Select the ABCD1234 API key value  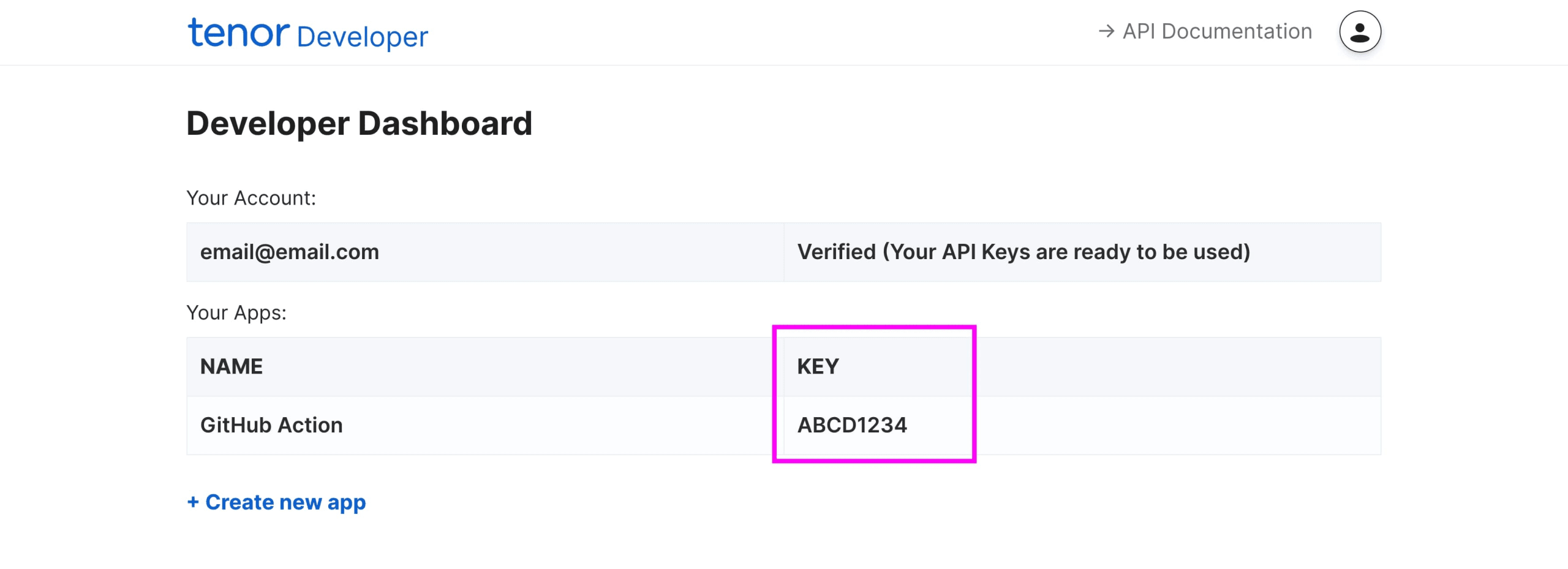[x=852, y=425]
